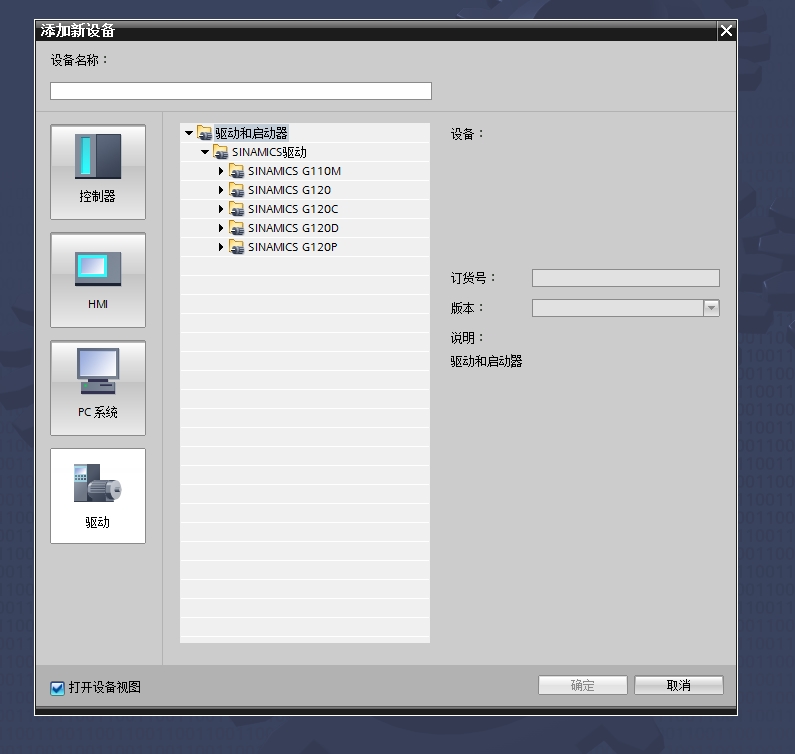Select the SINAMICS G120P text row
This screenshot has height=754, width=795.
293,247
